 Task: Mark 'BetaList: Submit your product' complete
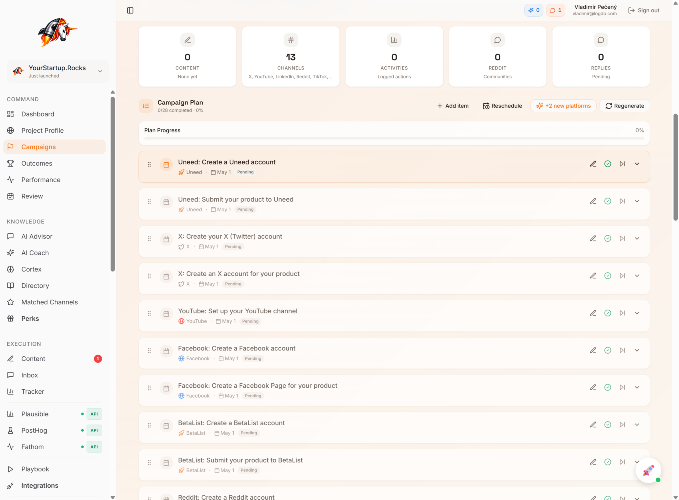(x=608, y=462)
